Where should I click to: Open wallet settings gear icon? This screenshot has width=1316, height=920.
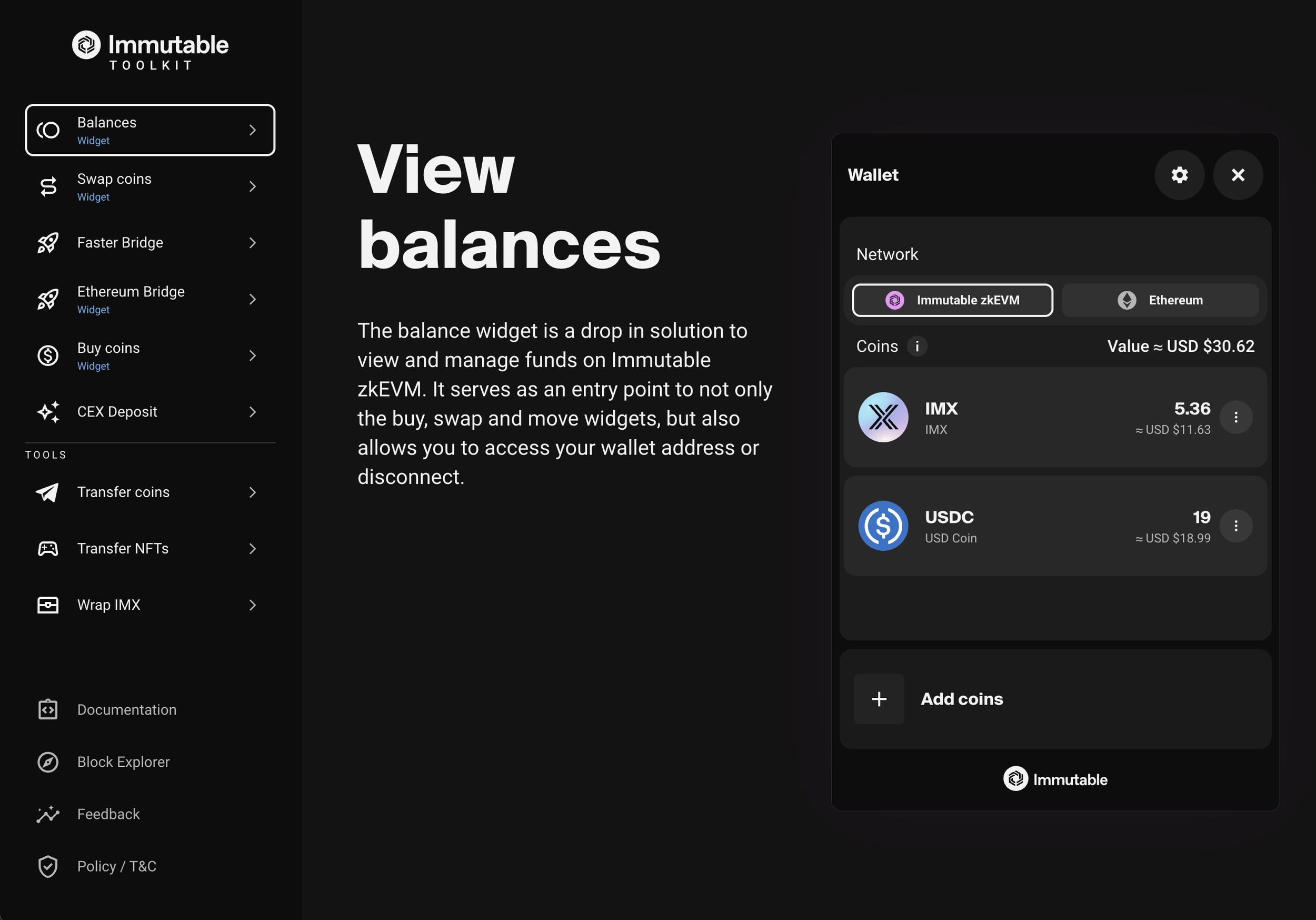1179,175
